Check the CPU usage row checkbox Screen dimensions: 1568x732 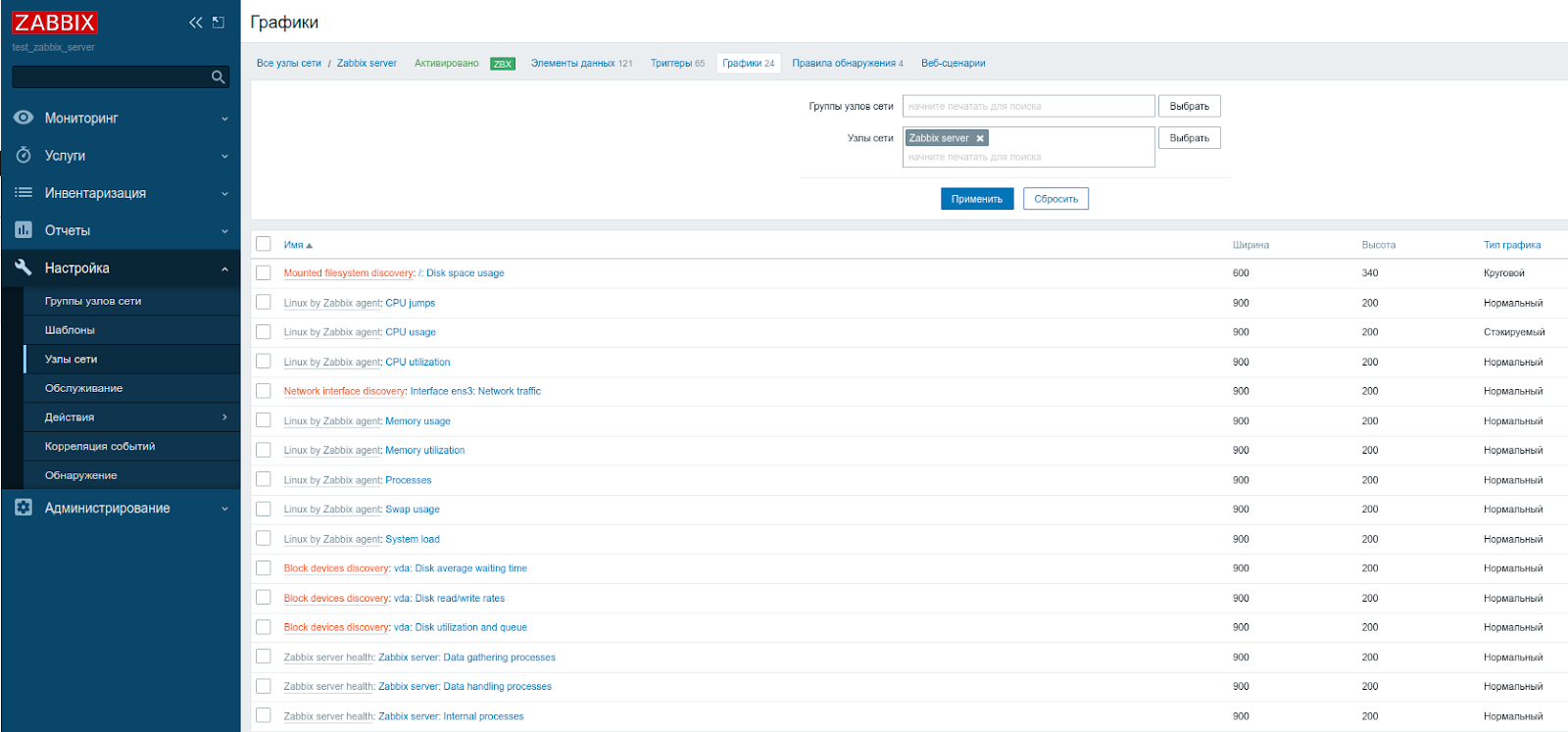tap(264, 332)
